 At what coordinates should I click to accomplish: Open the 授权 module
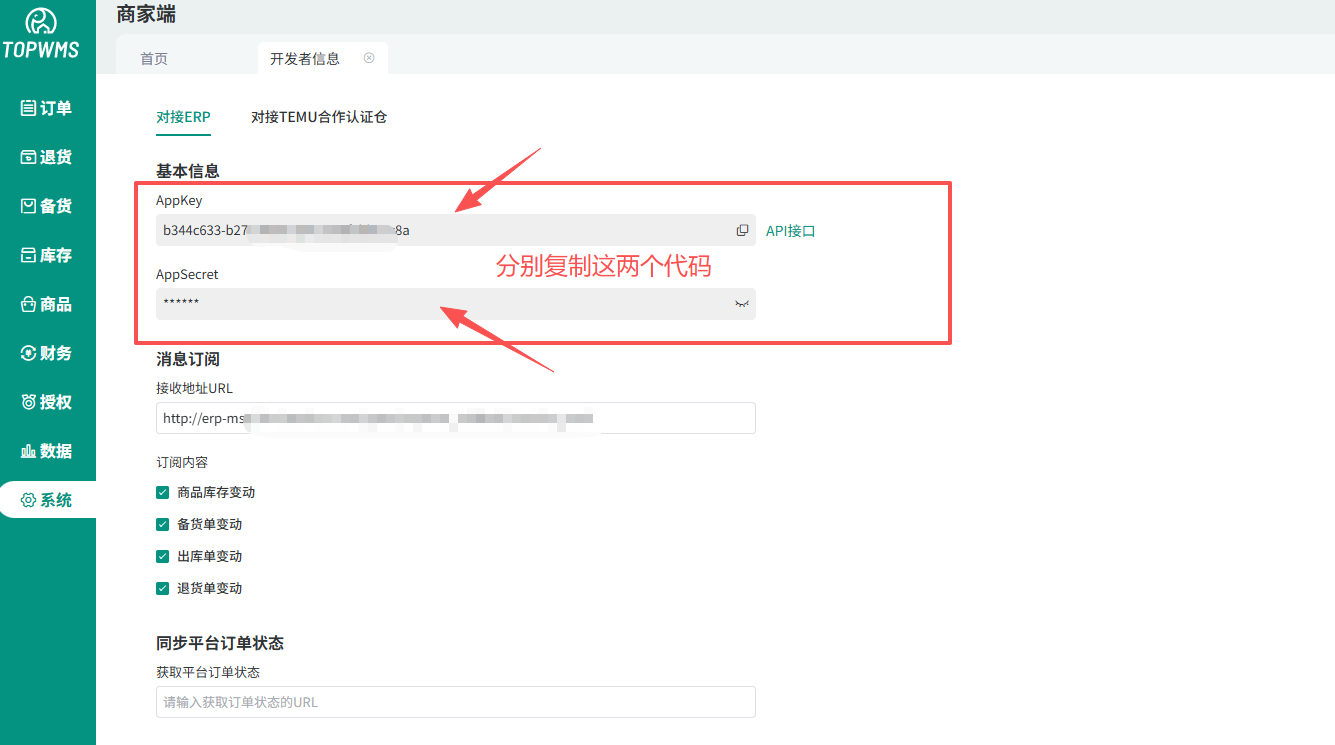[x=47, y=401]
